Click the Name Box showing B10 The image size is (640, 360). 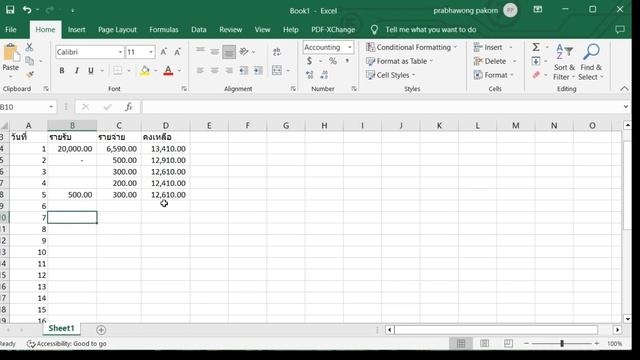point(24,107)
